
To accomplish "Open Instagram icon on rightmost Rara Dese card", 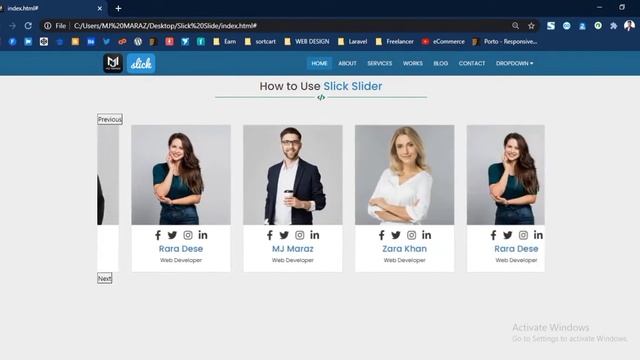I will (x=523, y=235).
